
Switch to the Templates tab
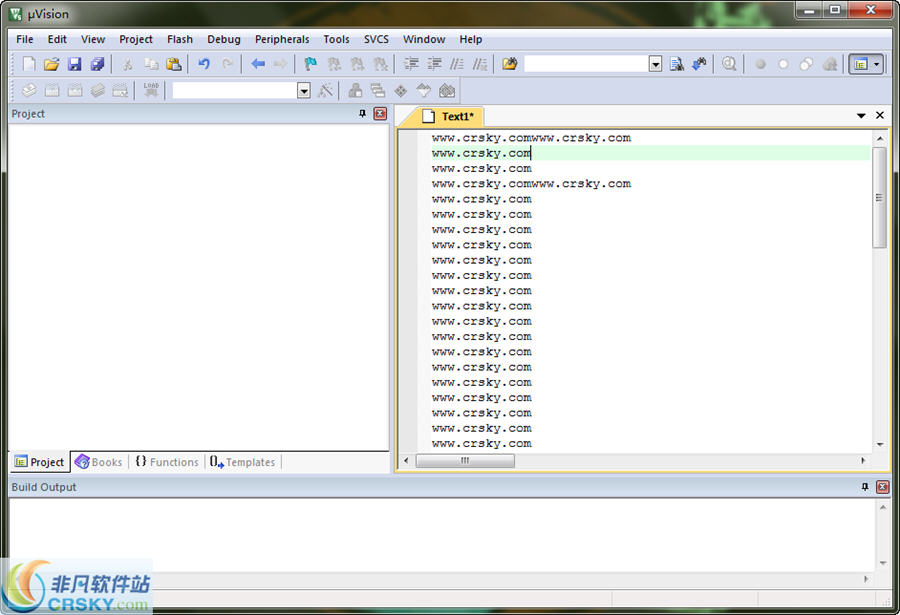point(242,462)
